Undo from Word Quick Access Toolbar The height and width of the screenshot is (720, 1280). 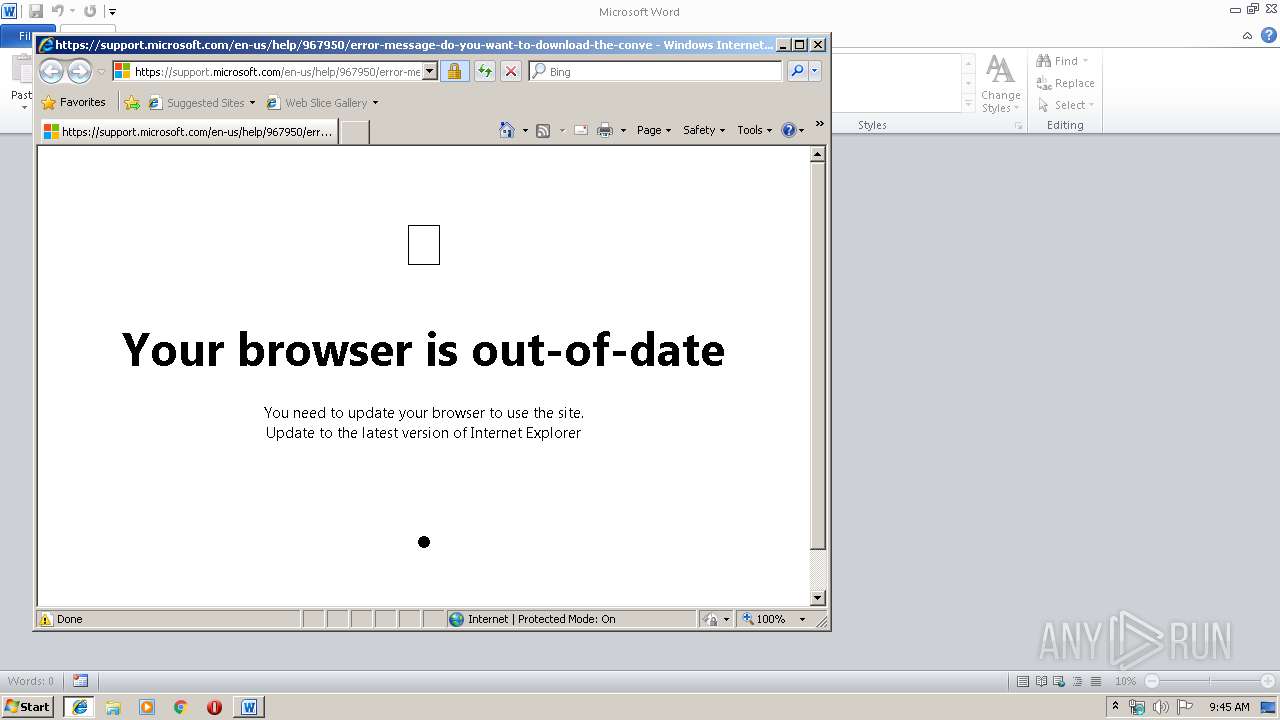[x=58, y=11]
